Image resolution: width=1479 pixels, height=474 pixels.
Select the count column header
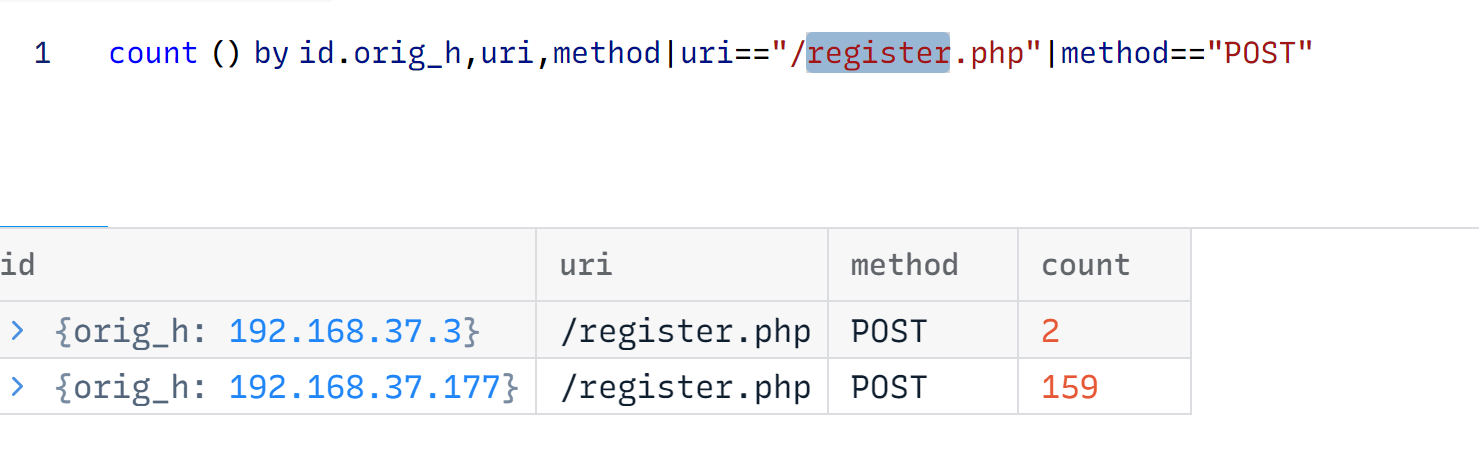[x=1086, y=265]
